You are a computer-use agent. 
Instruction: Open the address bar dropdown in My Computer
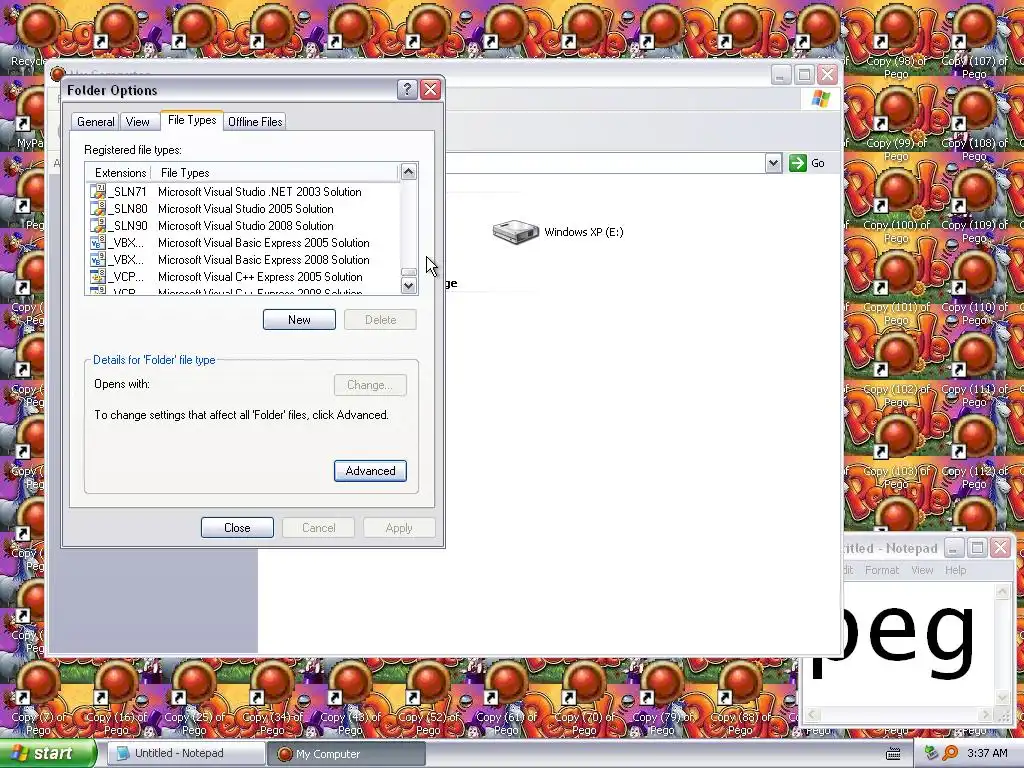(x=773, y=163)
